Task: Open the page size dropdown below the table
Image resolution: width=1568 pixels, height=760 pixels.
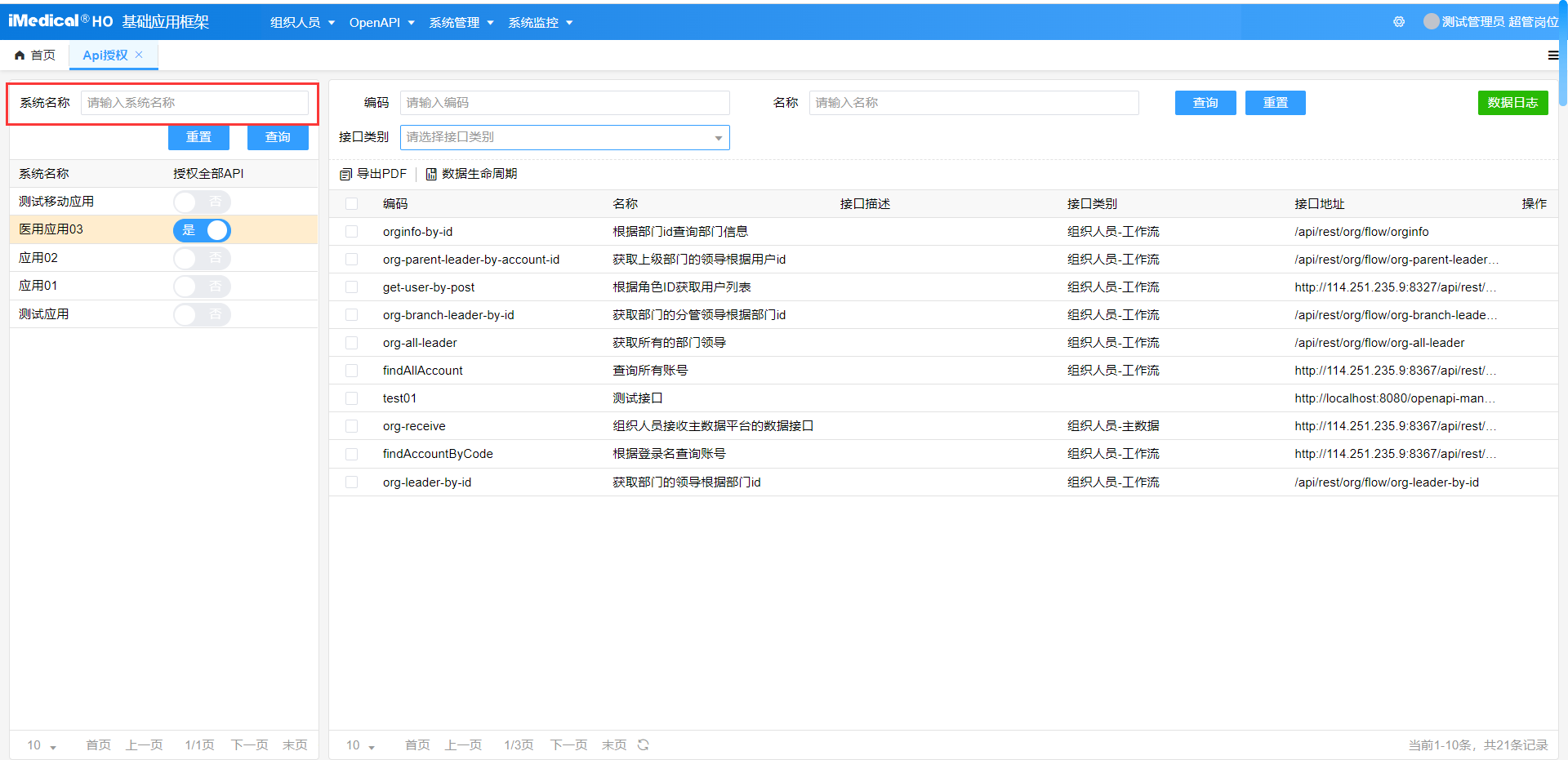Action: pos(359,744)
